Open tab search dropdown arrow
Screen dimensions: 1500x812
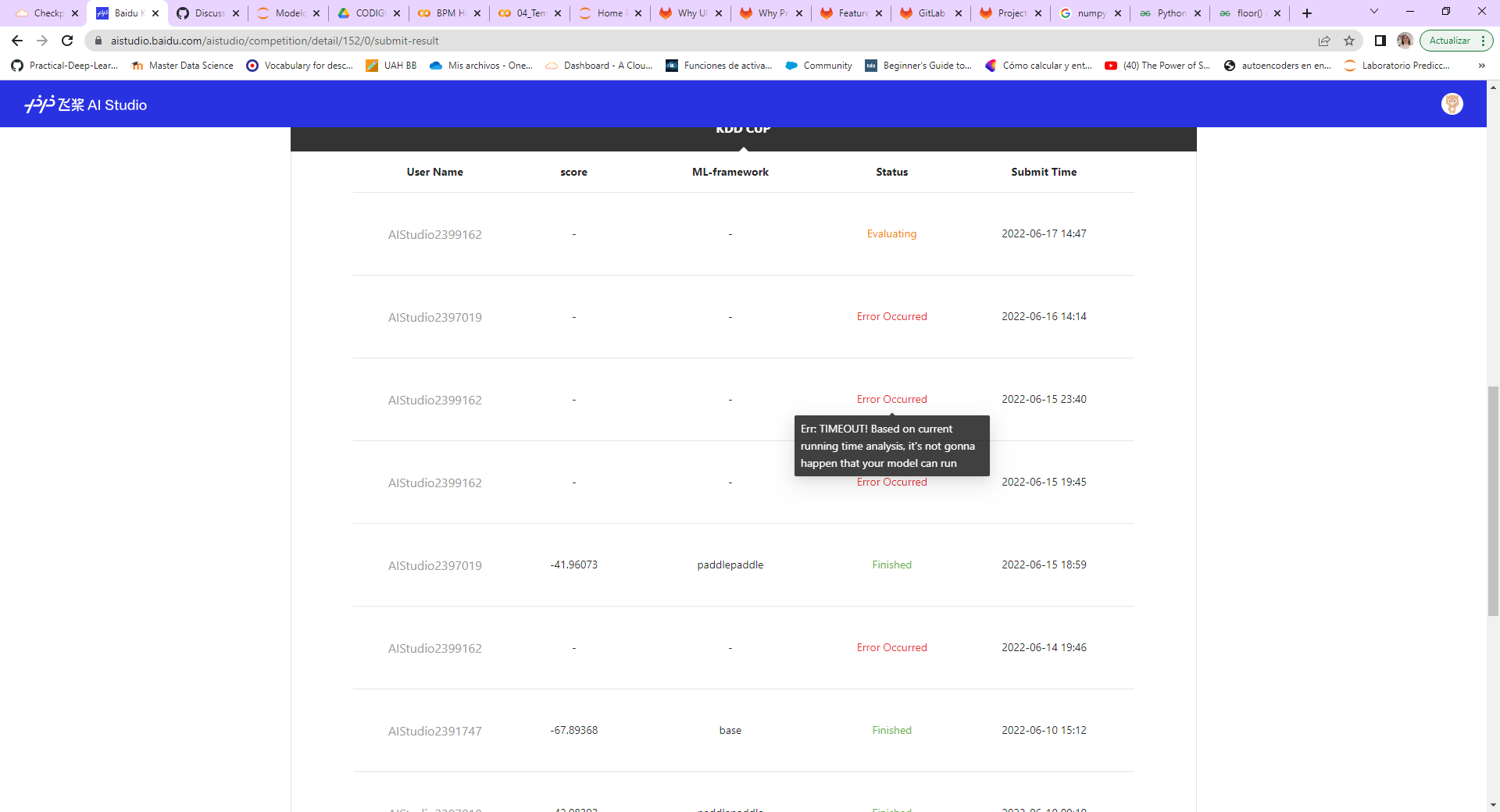point(1374,12)
